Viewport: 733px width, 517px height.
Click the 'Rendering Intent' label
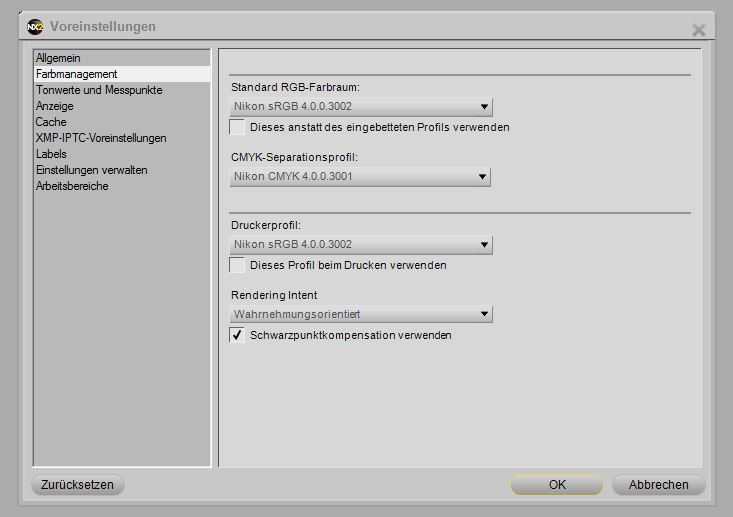coord(274,295)
